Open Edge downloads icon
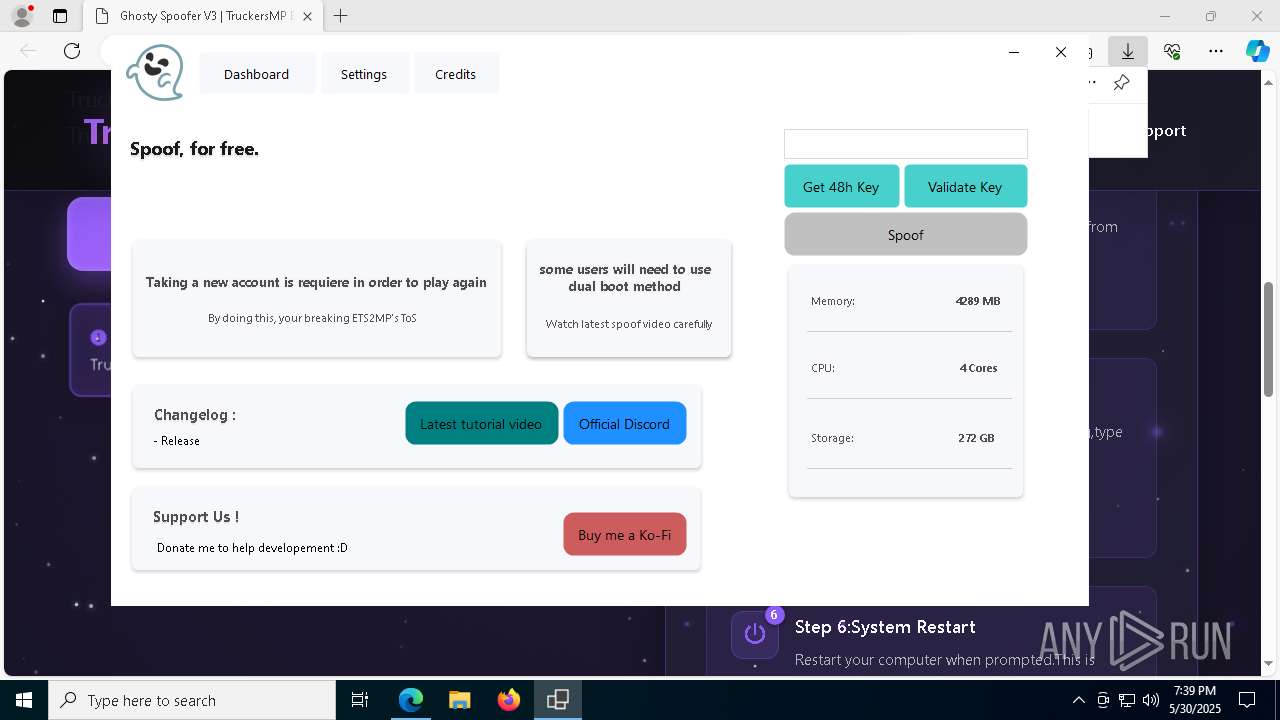Viewport: 1280px width, 720px height. click(x=1128, y=51)
